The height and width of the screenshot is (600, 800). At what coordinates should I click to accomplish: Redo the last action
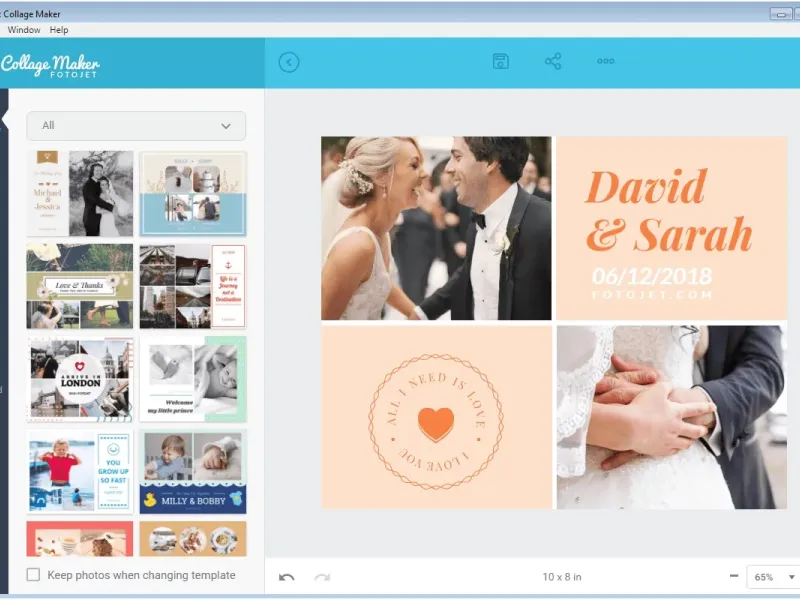click(322, 577)
